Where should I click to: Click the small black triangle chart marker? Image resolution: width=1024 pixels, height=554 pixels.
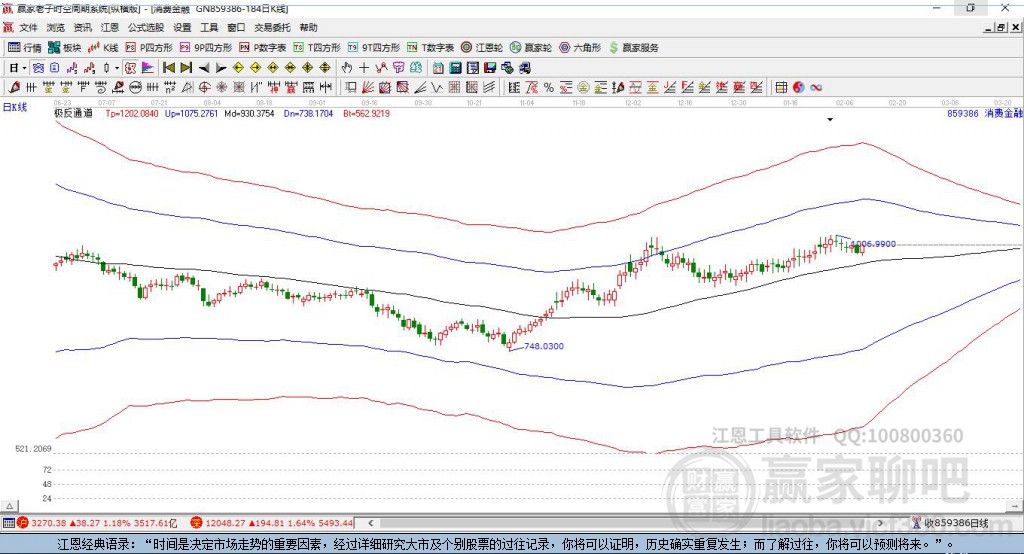(830, 120)
